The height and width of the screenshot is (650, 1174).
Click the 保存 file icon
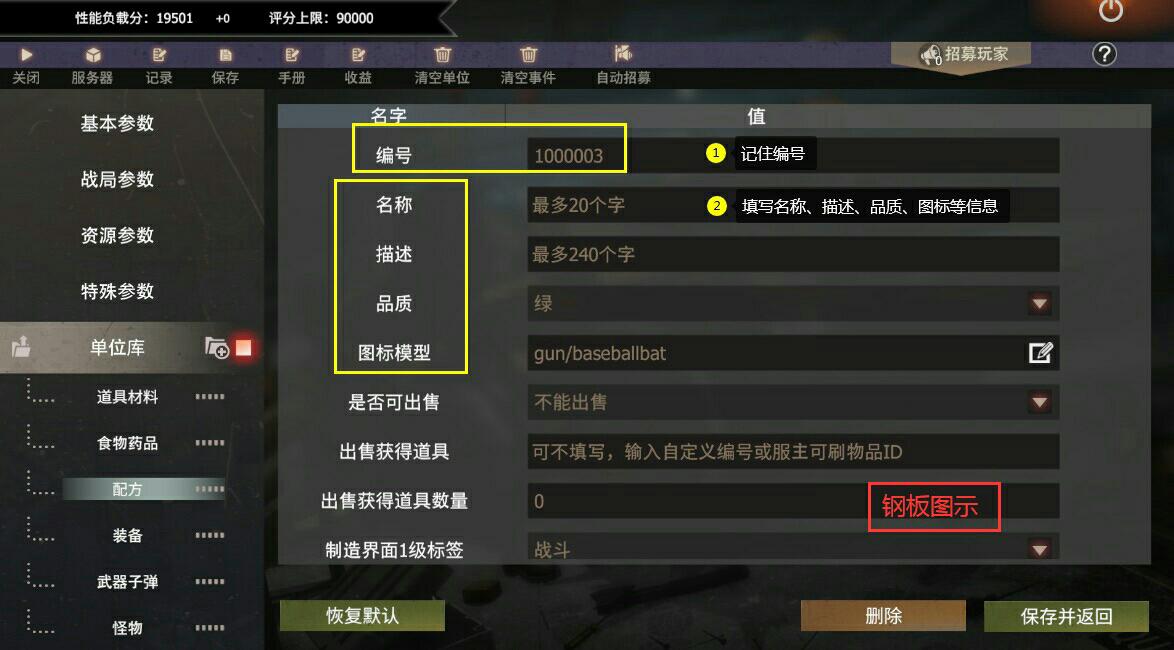225,55
